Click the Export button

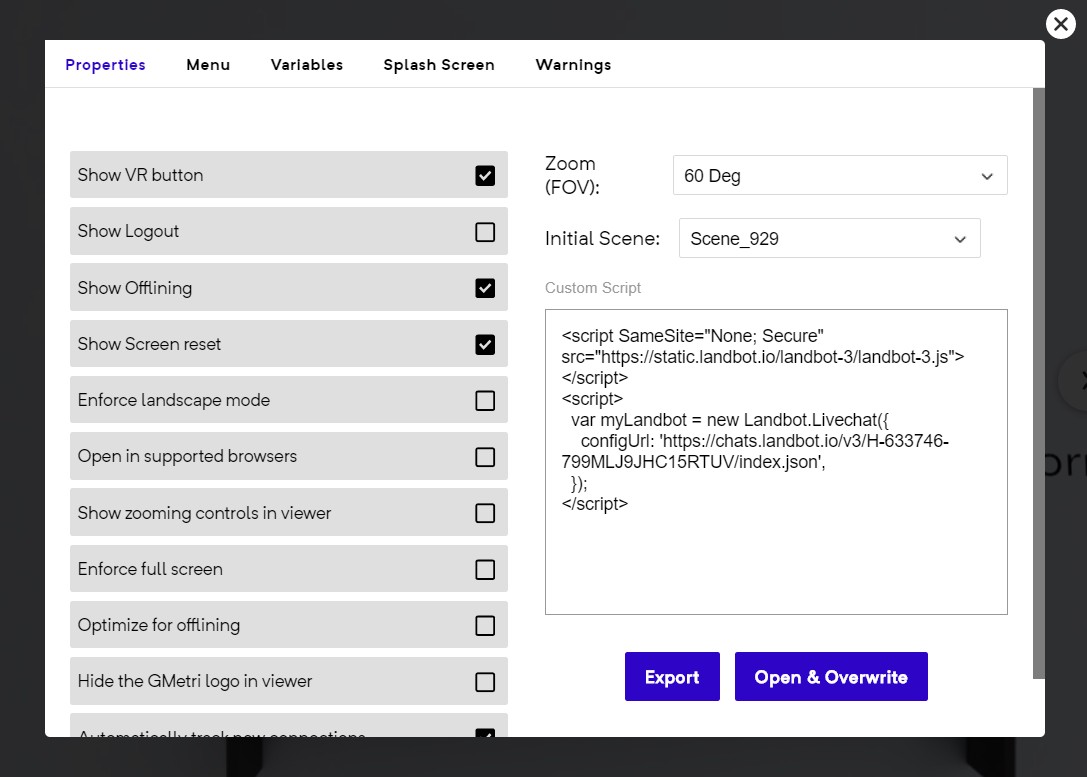(672, 677)
